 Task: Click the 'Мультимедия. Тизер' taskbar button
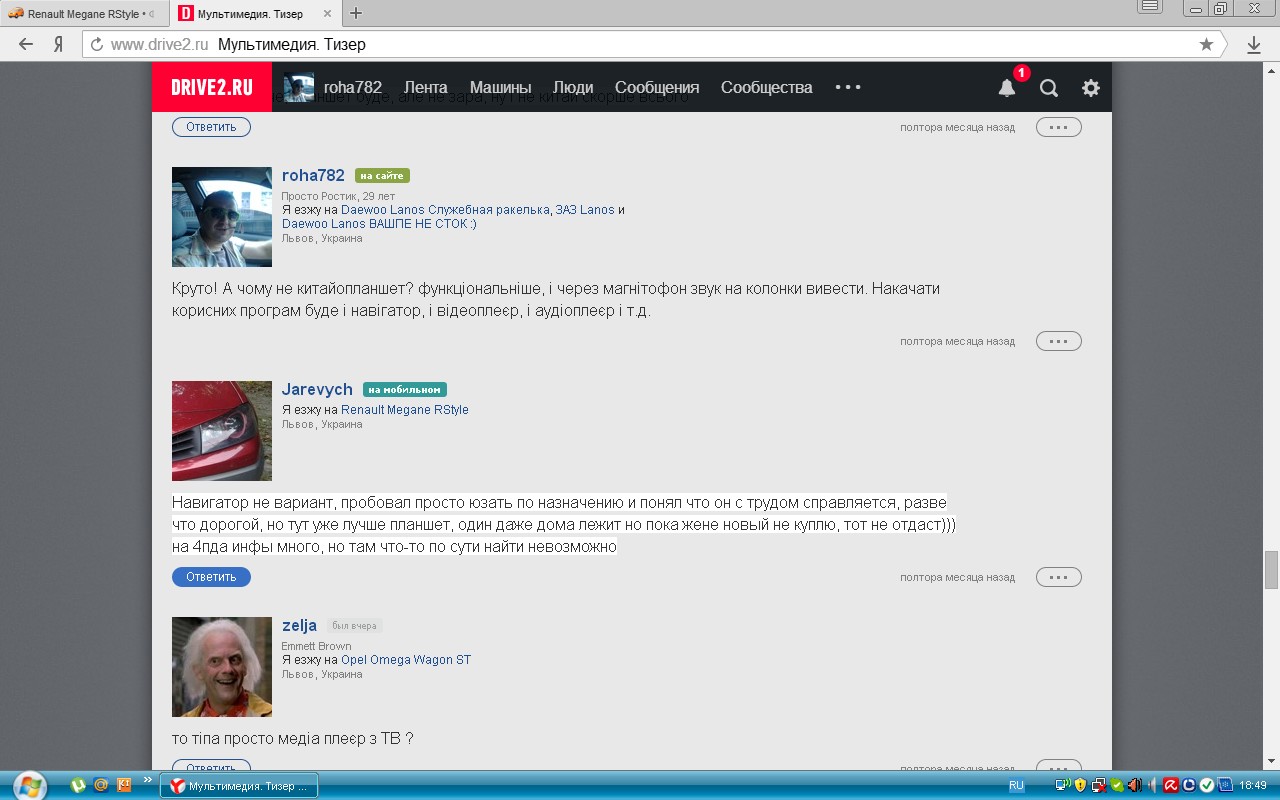(x=239, y=786)
